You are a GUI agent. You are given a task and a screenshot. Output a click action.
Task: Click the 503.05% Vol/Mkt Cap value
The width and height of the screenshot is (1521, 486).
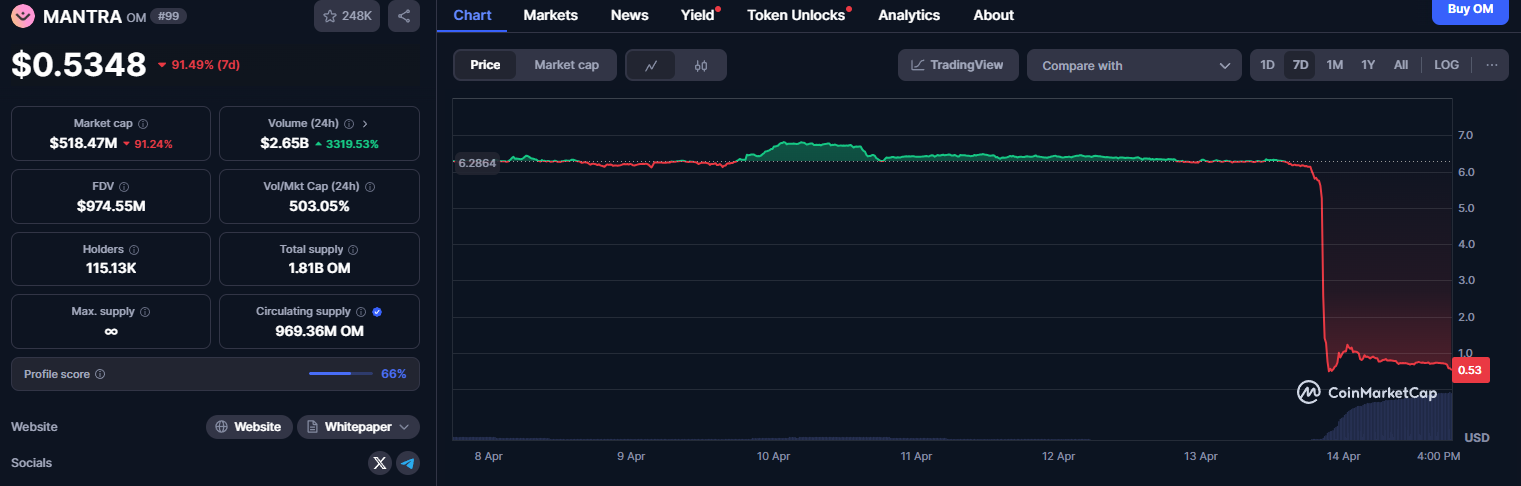coord(319,206)
